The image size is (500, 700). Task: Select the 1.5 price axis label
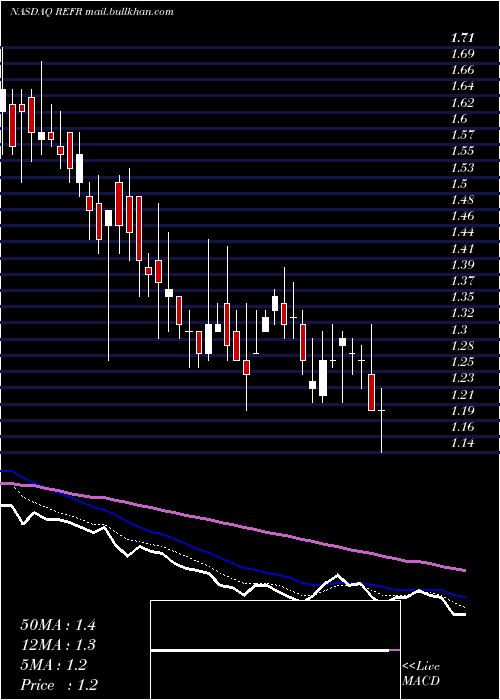tap(459, 183)
